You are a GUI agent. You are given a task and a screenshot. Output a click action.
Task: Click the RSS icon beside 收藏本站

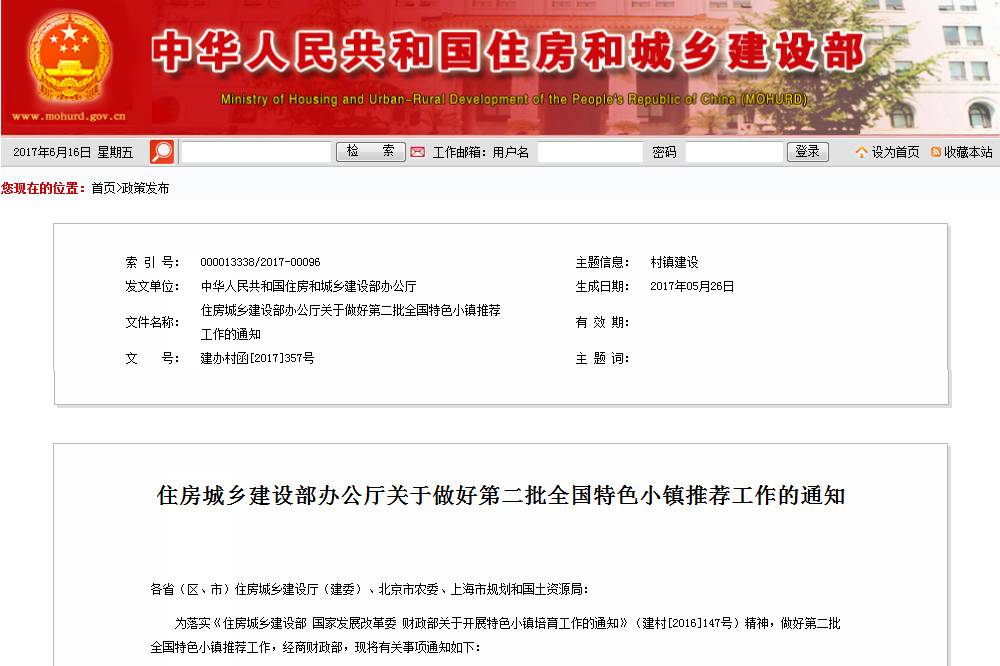936,152
